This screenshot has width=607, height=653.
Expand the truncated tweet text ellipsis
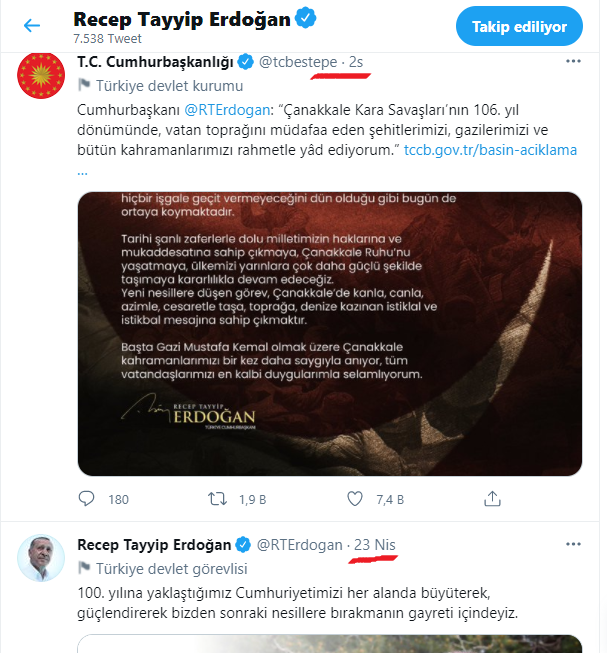pyautogui.click(x=82, y=170)
